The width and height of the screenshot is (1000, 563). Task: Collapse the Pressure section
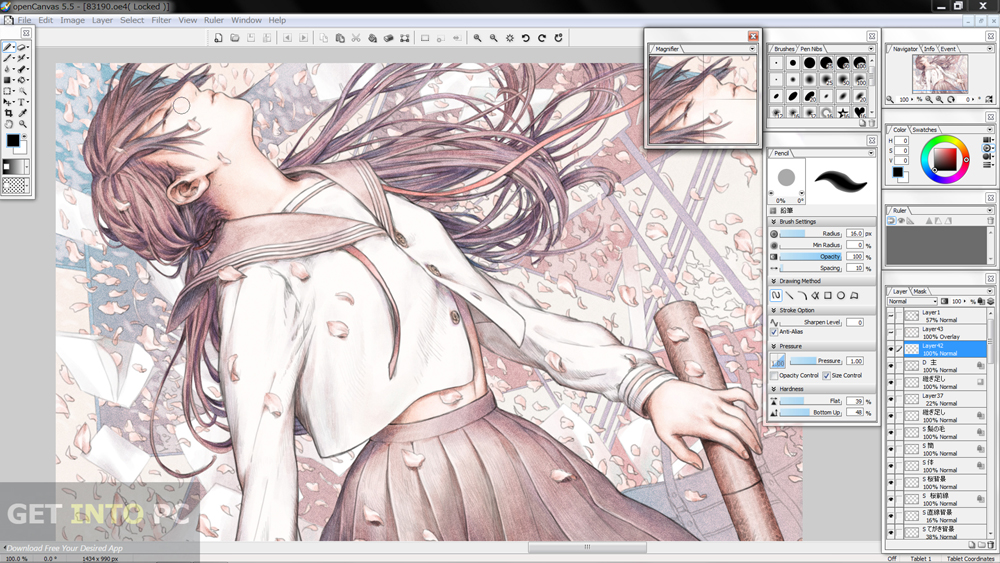coord(774,346)
